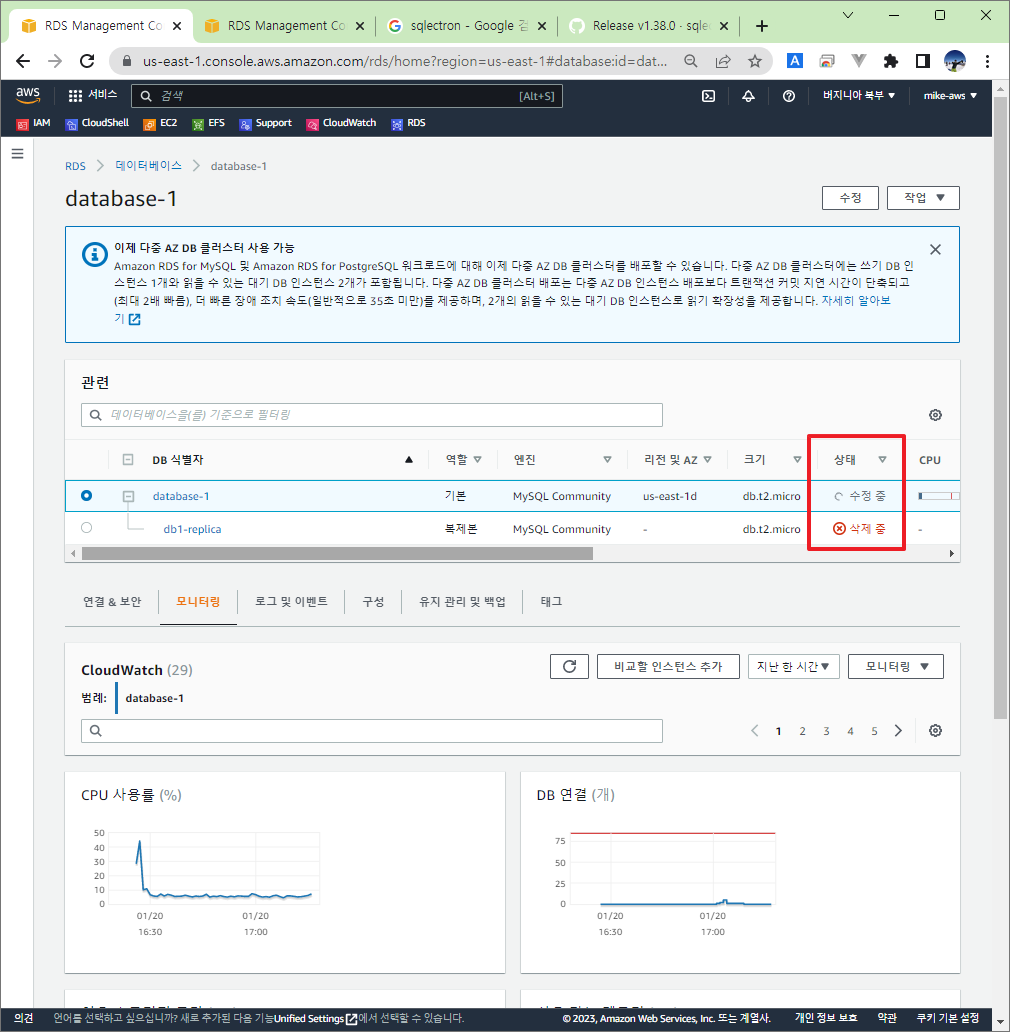
Task: Open EC2 shortcut in favorites bar
Action: (161, 124)
